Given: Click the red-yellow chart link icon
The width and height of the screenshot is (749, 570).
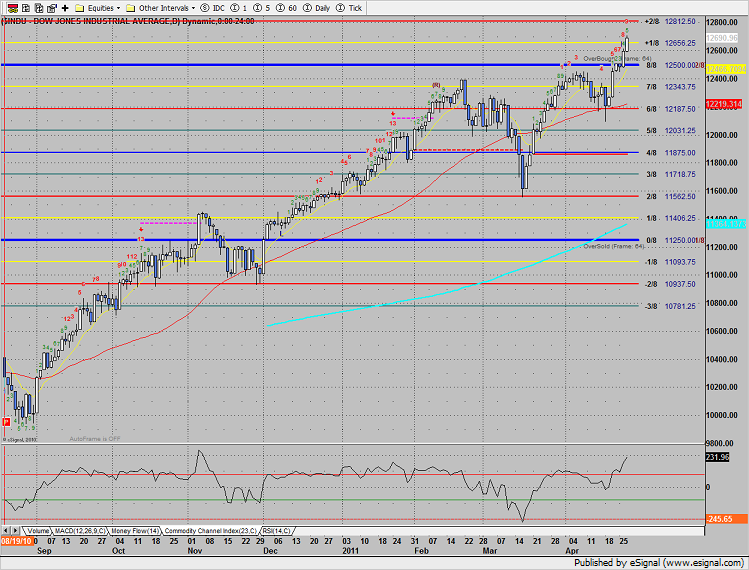Looking at the screenshot, I should point(12,8).
